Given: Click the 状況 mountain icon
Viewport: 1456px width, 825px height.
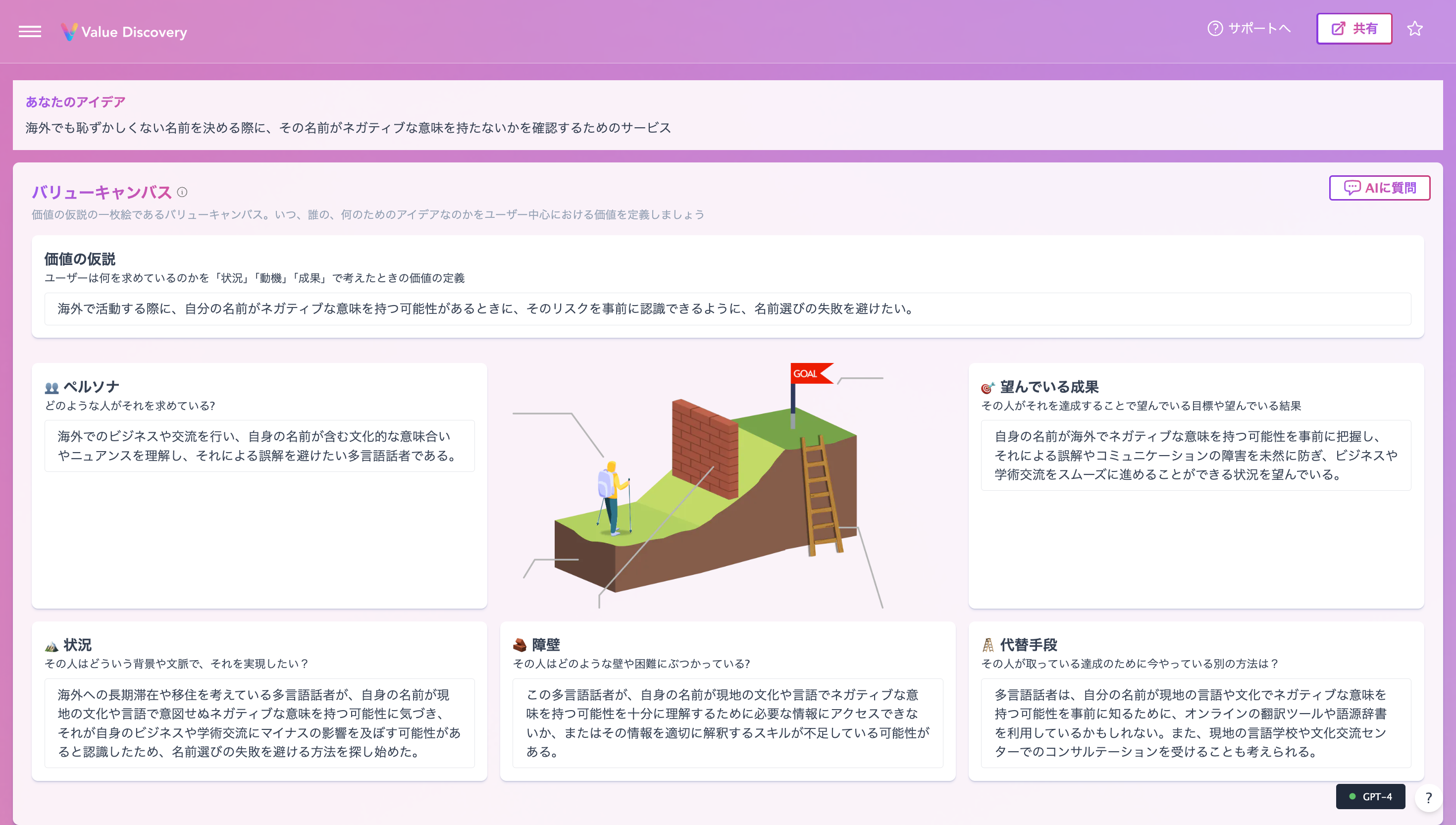Looking at the screenshot, I should point(52,646).
